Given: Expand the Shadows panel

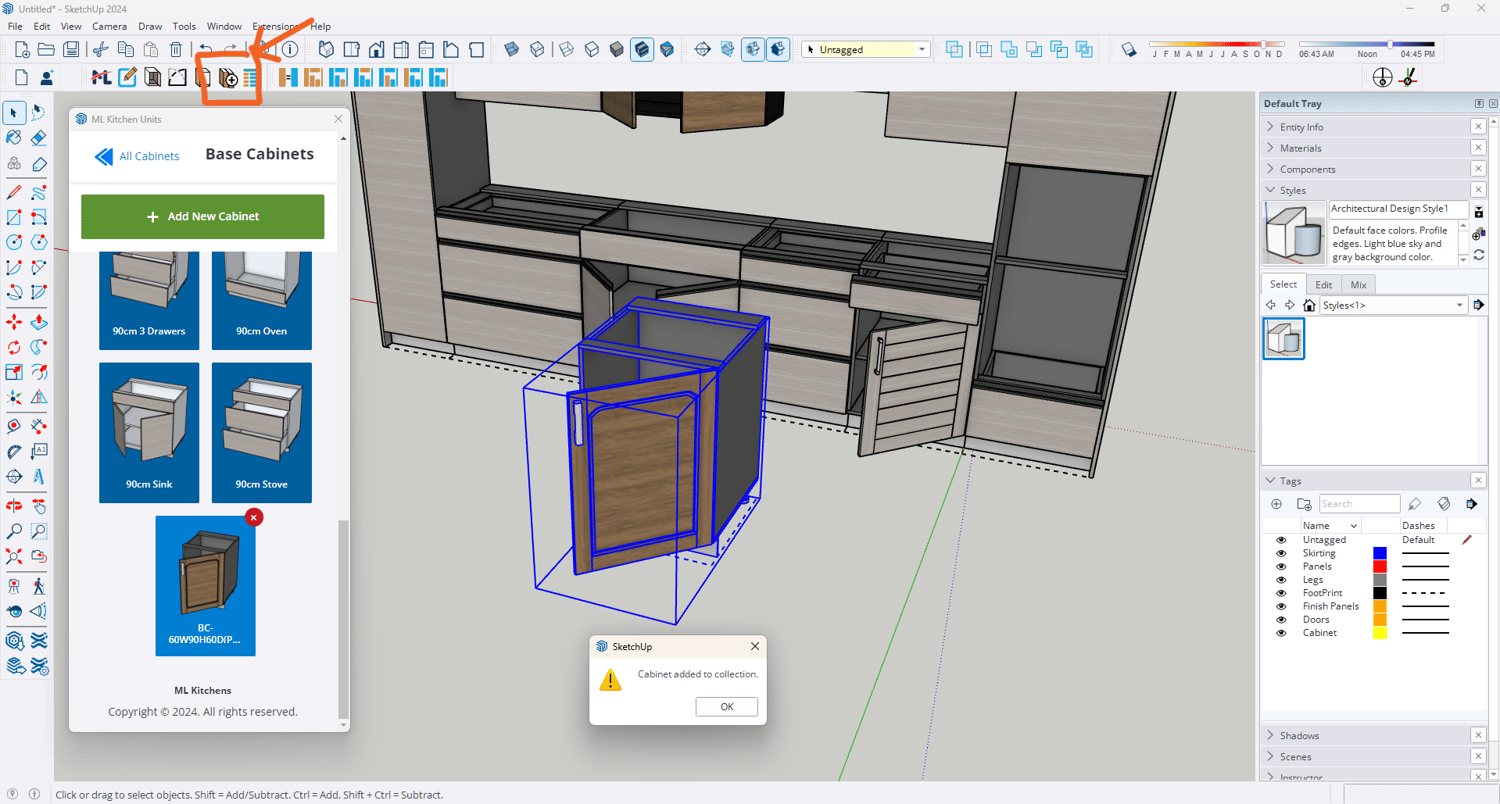Looking at the screenshot, I should [1299, 736].
